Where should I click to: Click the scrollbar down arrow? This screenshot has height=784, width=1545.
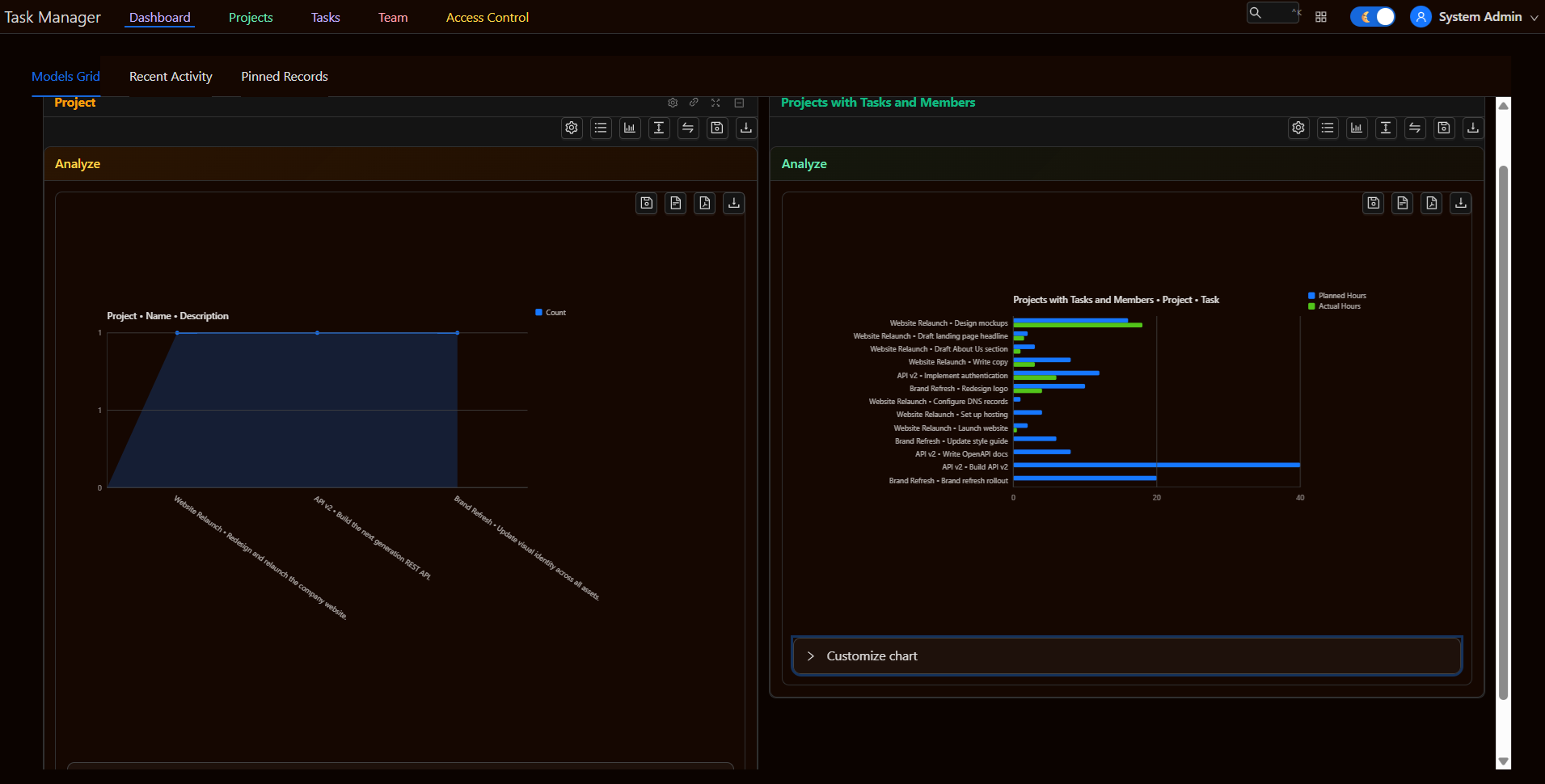pos(1504,761)
